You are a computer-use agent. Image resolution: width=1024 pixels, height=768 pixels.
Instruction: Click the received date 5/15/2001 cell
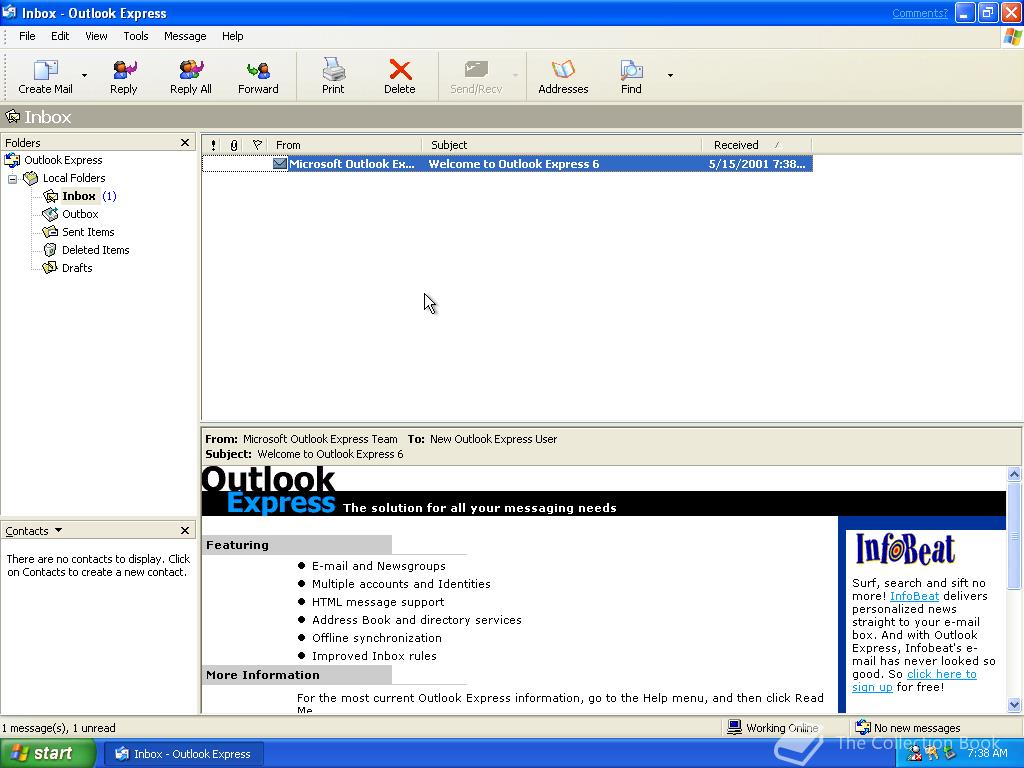[757, 164]
